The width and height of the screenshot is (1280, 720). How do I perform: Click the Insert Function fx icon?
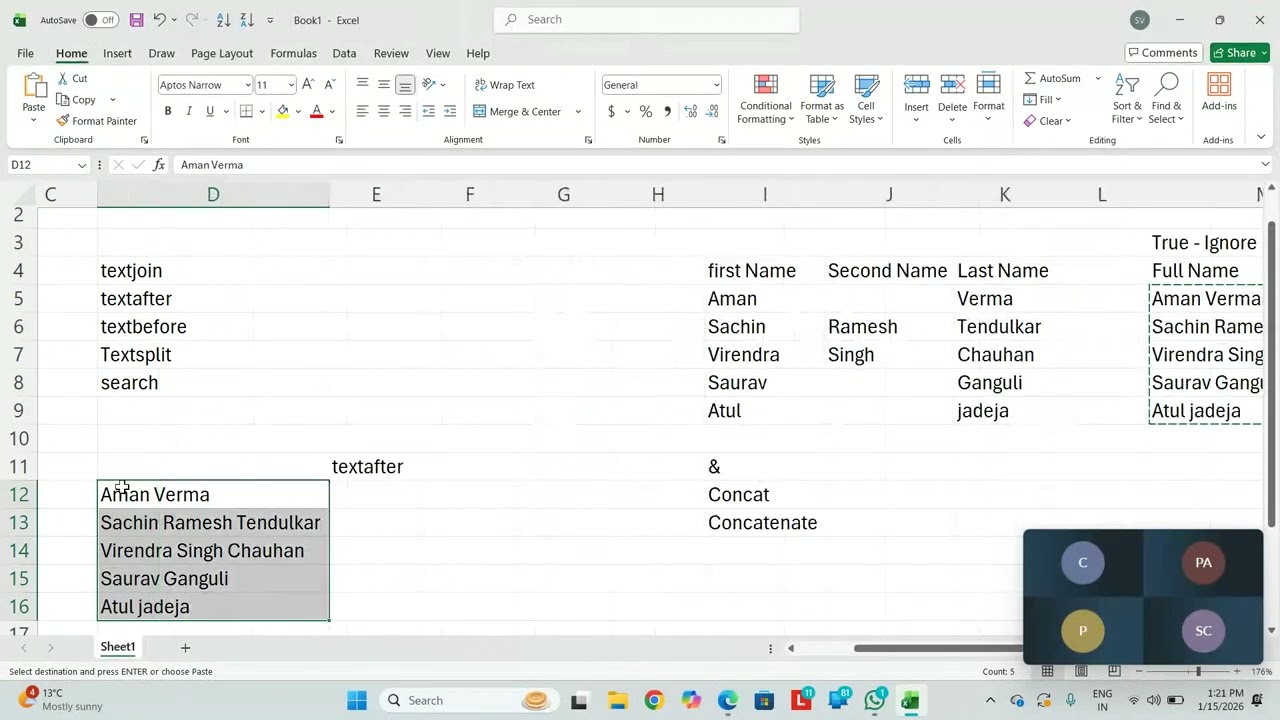coord(159,165)
